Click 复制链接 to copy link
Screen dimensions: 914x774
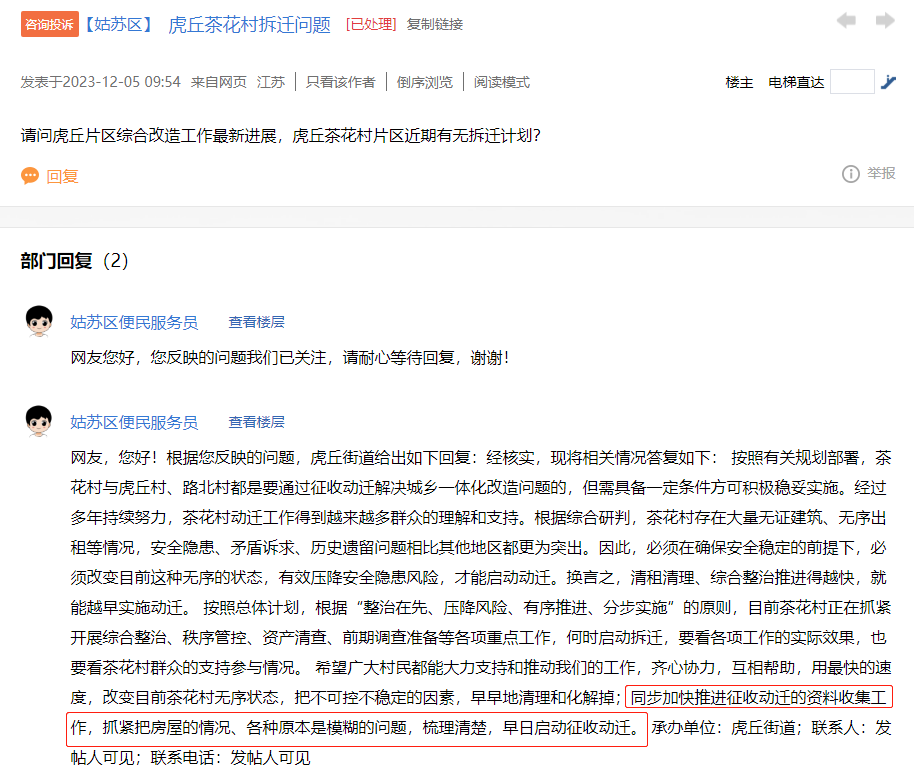pos(435,24)
